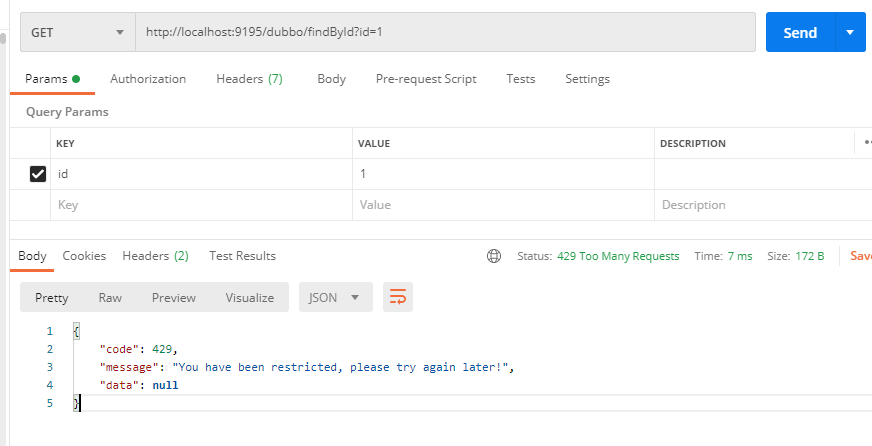Switch response view to Raw

(110, 297)
